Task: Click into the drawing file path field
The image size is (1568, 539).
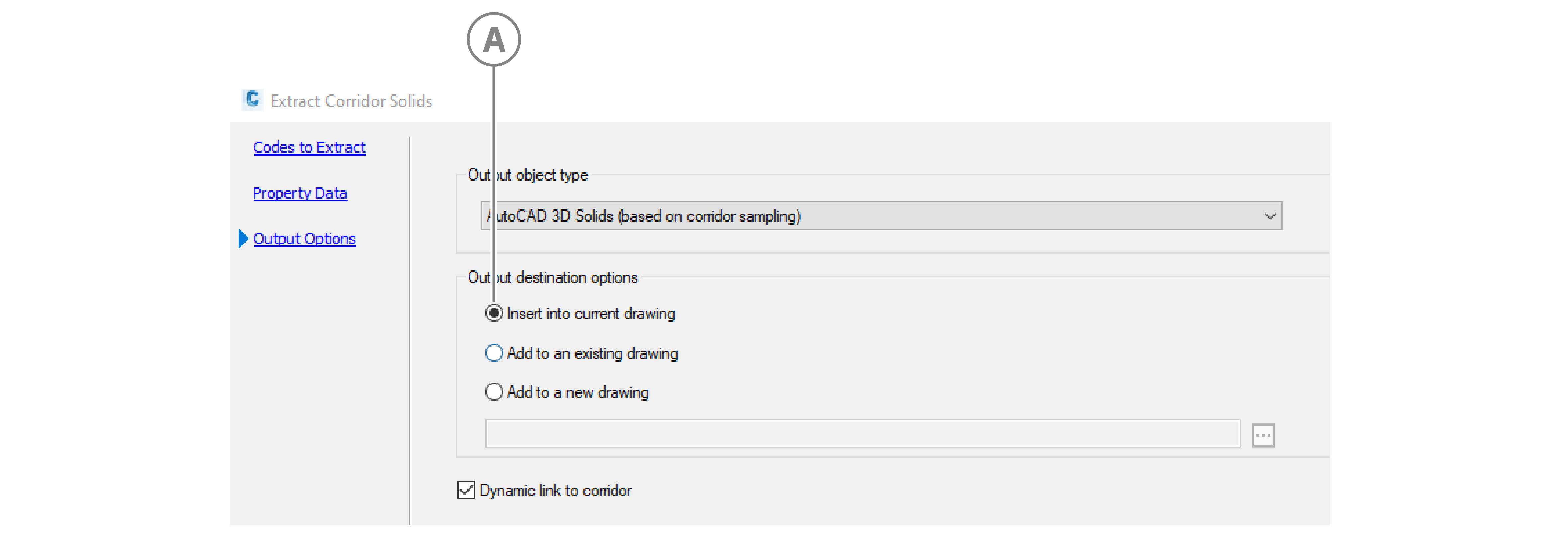Action: [x=862, y=434]
